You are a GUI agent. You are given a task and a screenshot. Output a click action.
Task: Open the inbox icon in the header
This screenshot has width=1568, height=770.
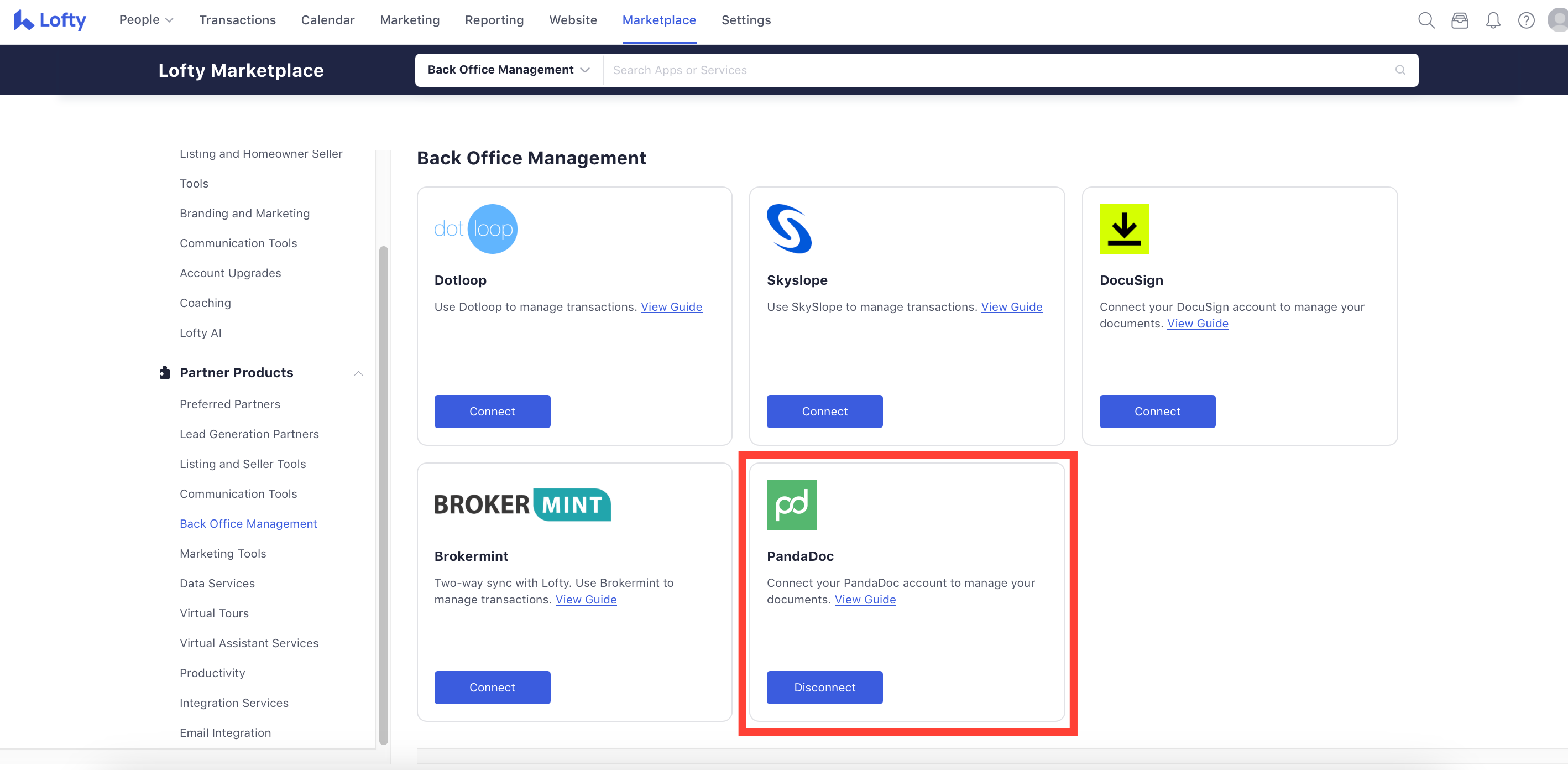pos(1460,19)
